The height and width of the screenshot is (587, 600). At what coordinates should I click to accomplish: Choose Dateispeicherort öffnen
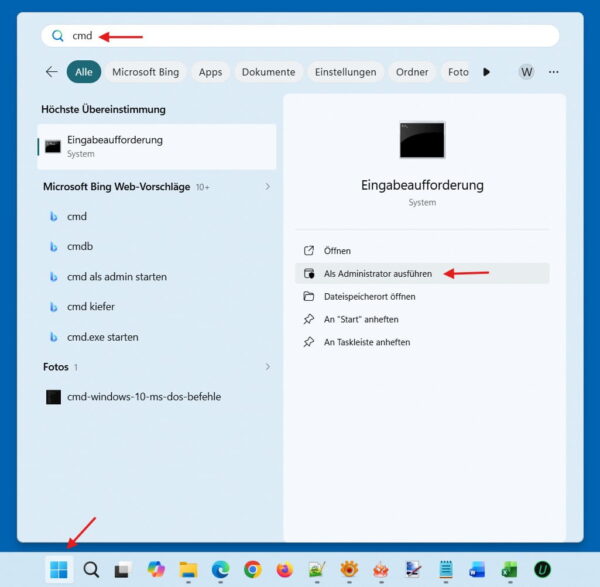click(422, 296)
